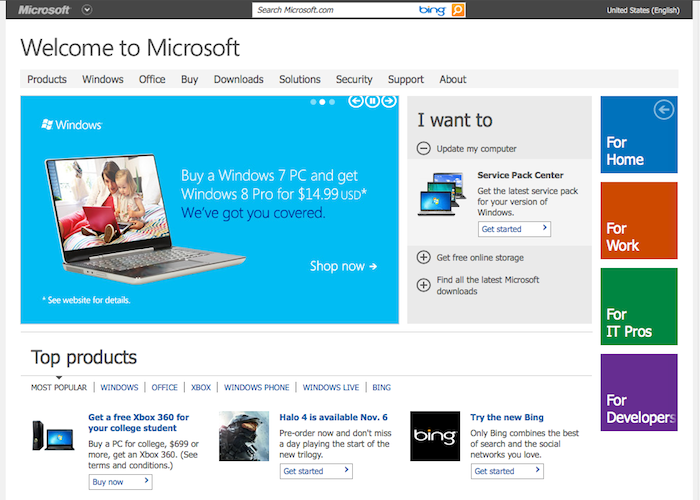Image resolution: width=700 pixels, height=500 pixels.
Task: Select the first banner slide dot
Action: pyautogui.click(x=313, y=102)
